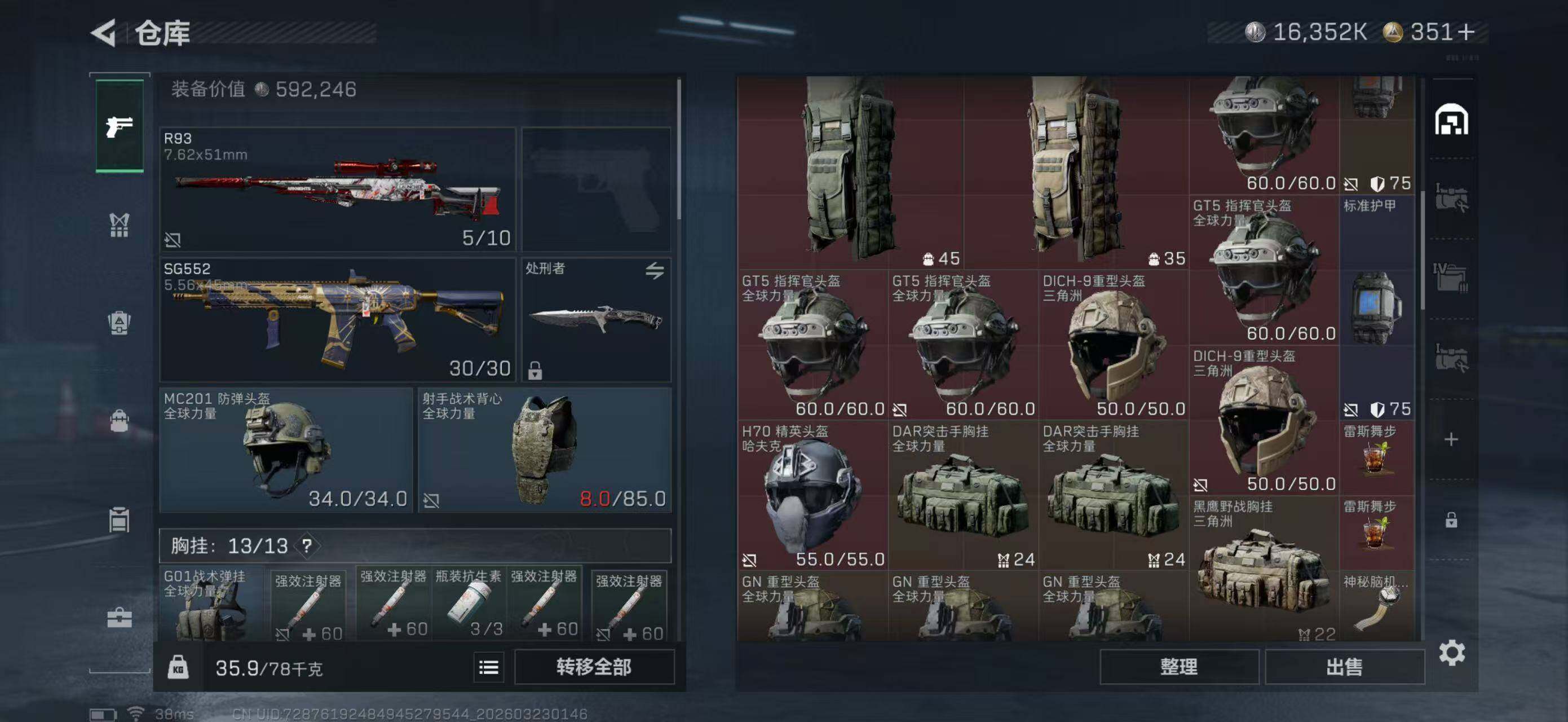
Task: Click the 出售 sell button
Action: (x=1345, y=667)
